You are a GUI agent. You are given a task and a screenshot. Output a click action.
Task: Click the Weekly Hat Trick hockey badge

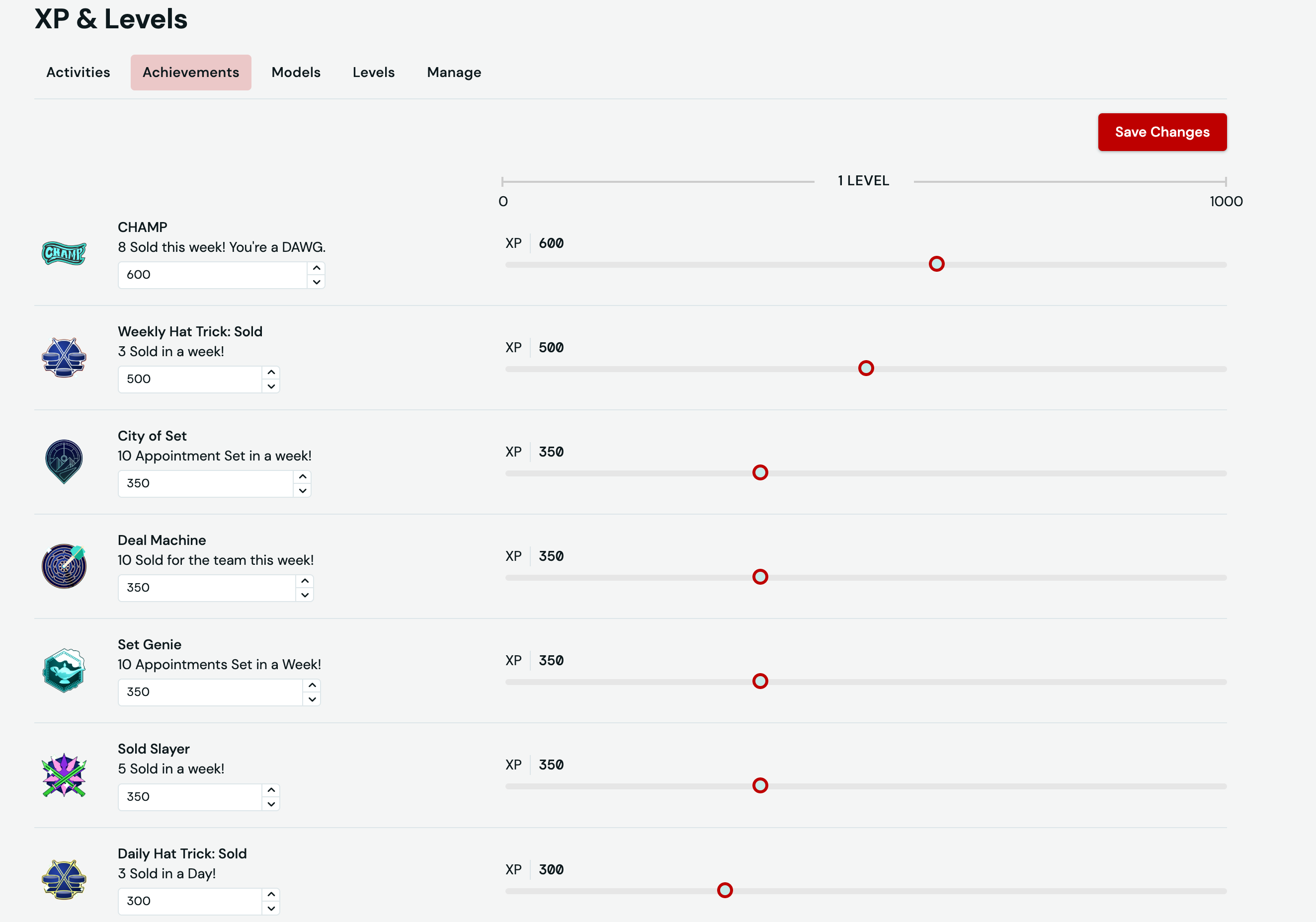pos(64,358)
